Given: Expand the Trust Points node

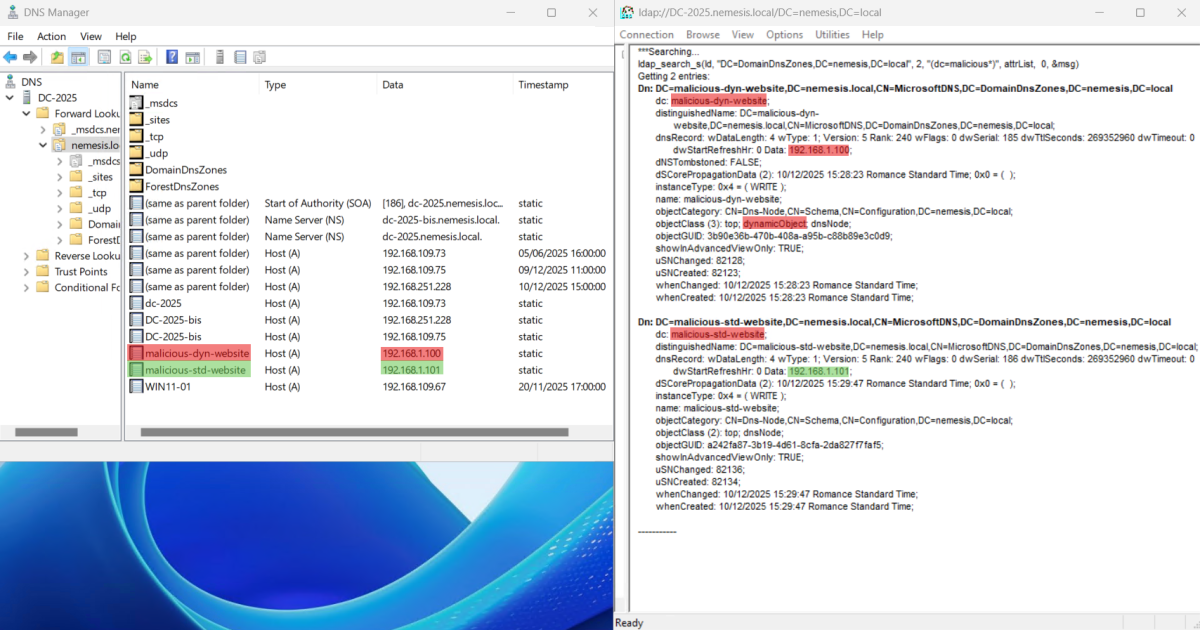Looking at the screenshot, I should tap(26, 271).
